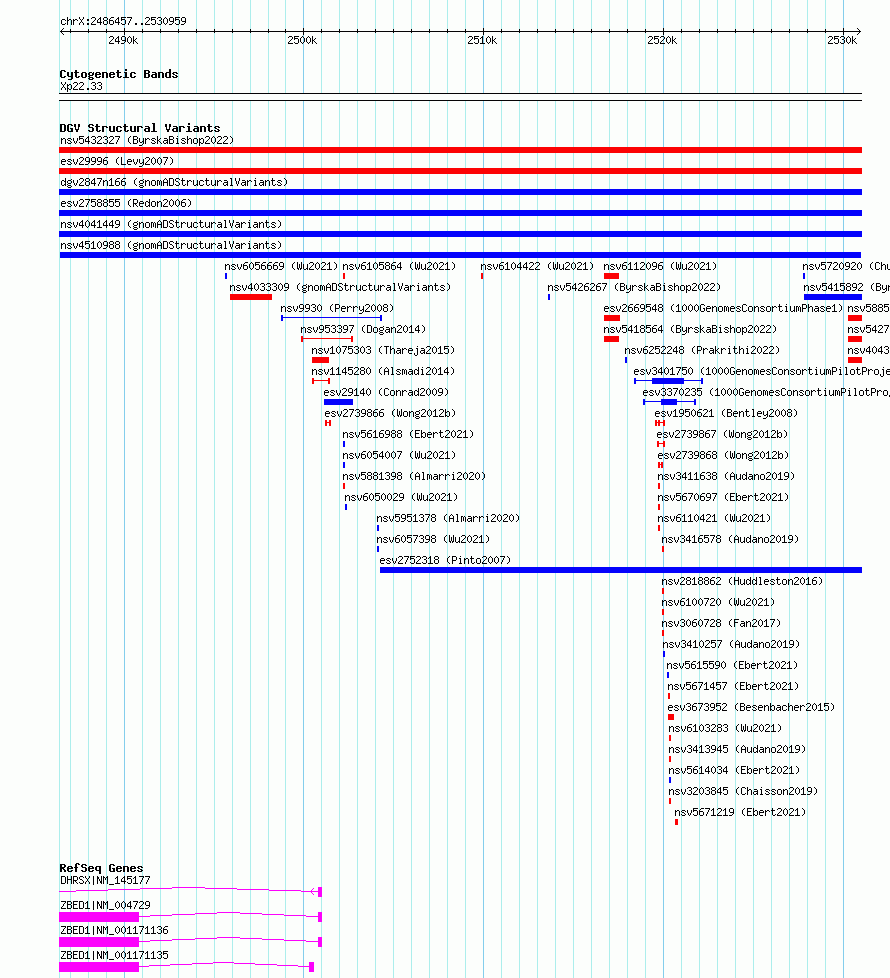Viewport: 890px width, 978px height.
Task: Click nsv3411638 (Audano2019) label
Action: 726,477
